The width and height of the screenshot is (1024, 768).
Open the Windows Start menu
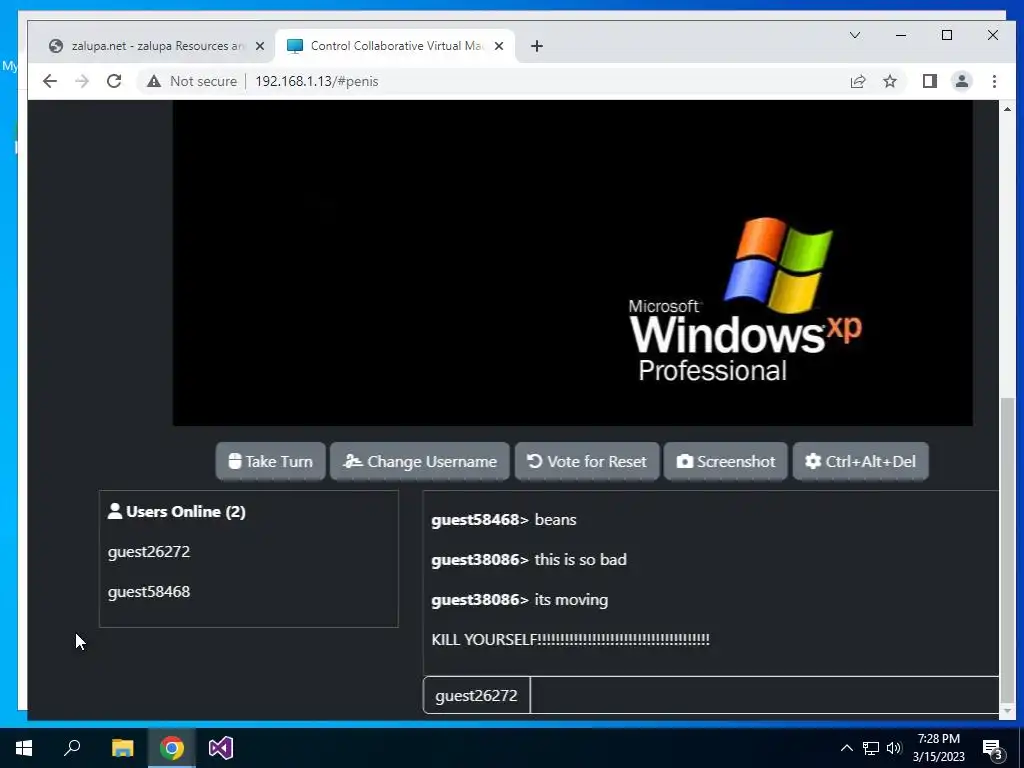[24, 748]
